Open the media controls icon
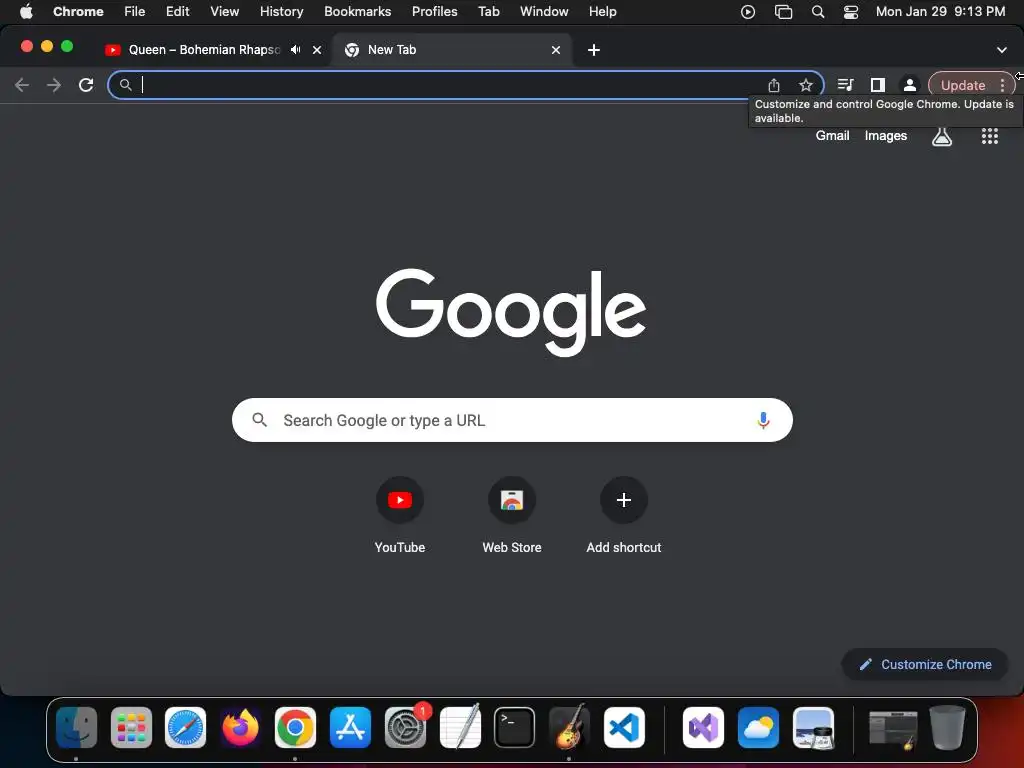Image resolution: width=1024 pixels, height=768 pixels. click(845, 85)
